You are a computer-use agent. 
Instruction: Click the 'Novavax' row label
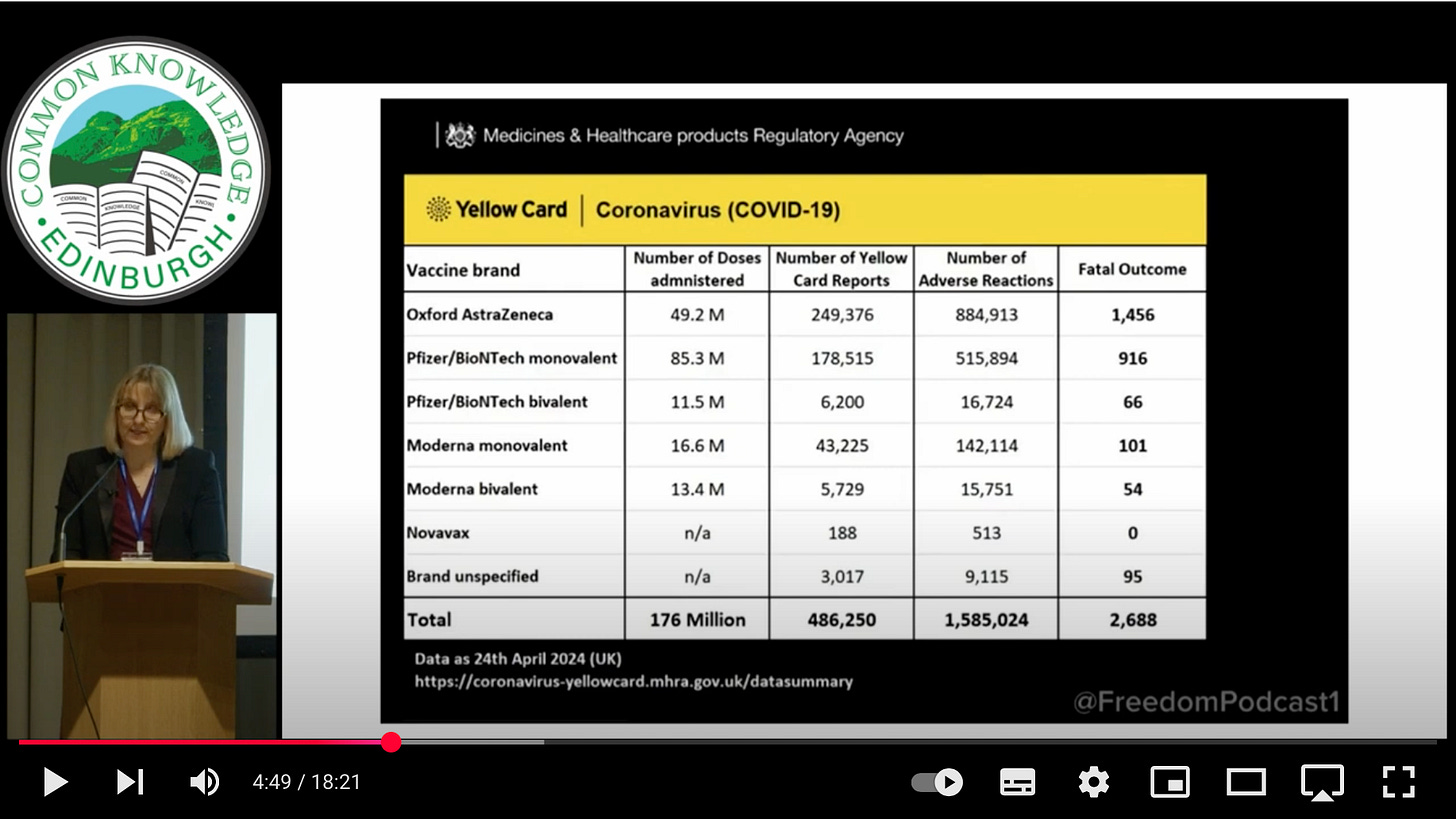(438, 533)
